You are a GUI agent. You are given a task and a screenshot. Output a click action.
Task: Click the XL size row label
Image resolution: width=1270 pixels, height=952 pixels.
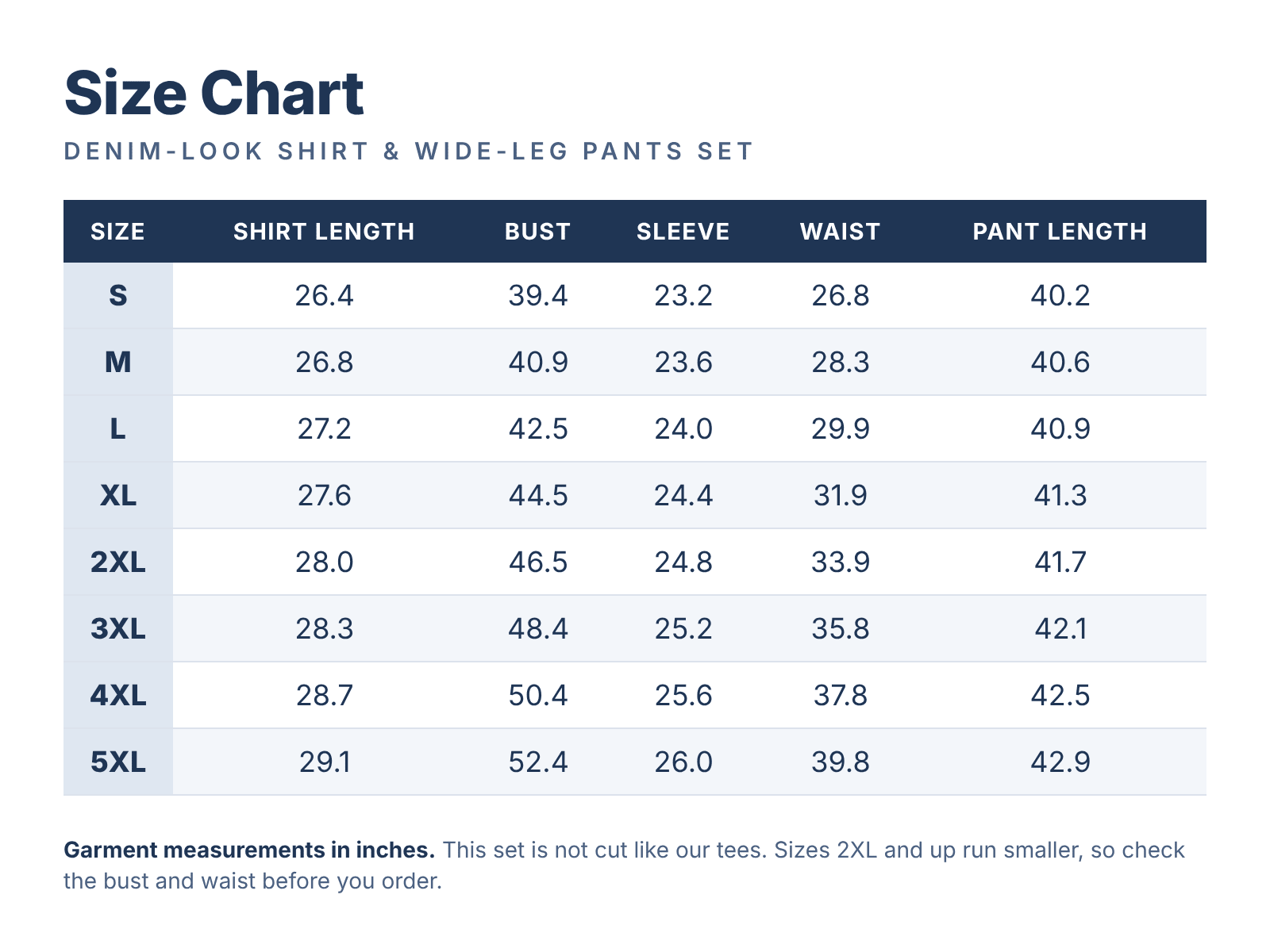click(x=117, y=496)
